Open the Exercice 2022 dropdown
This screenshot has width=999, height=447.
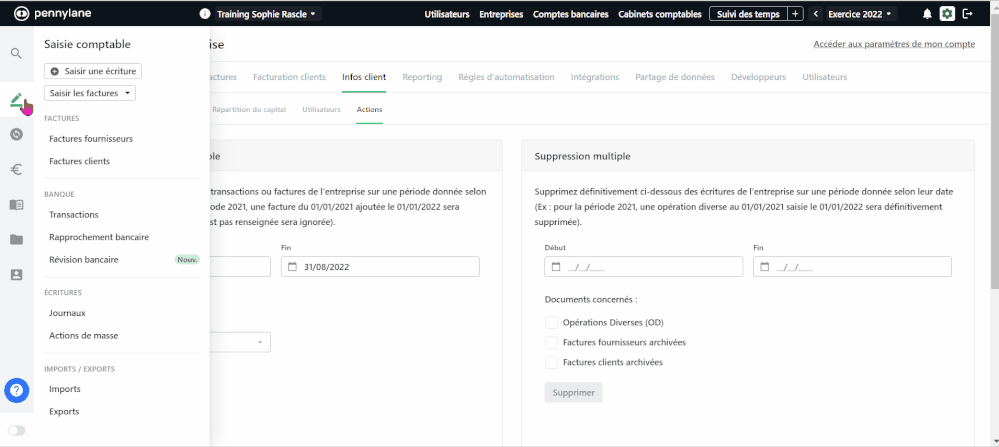860,14
